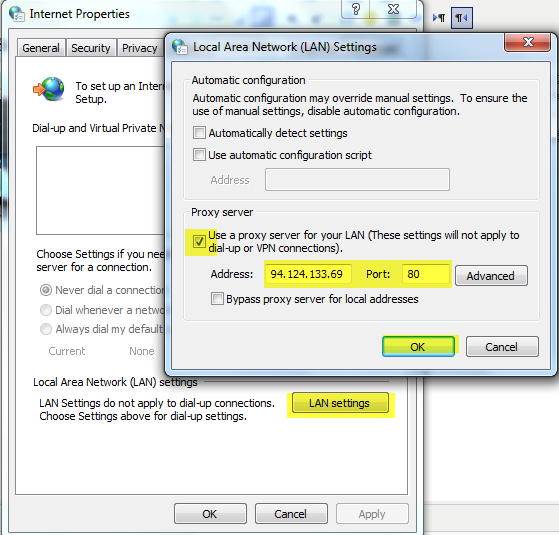Open the General tab

41,48
